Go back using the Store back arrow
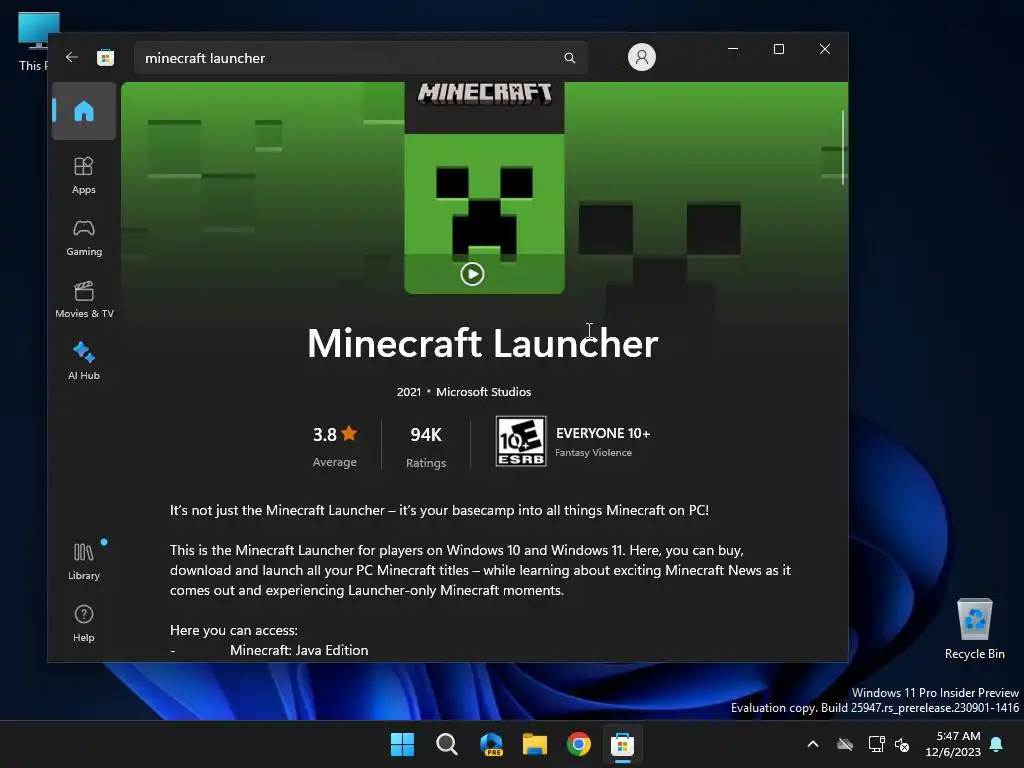 (x=72, y=57)
